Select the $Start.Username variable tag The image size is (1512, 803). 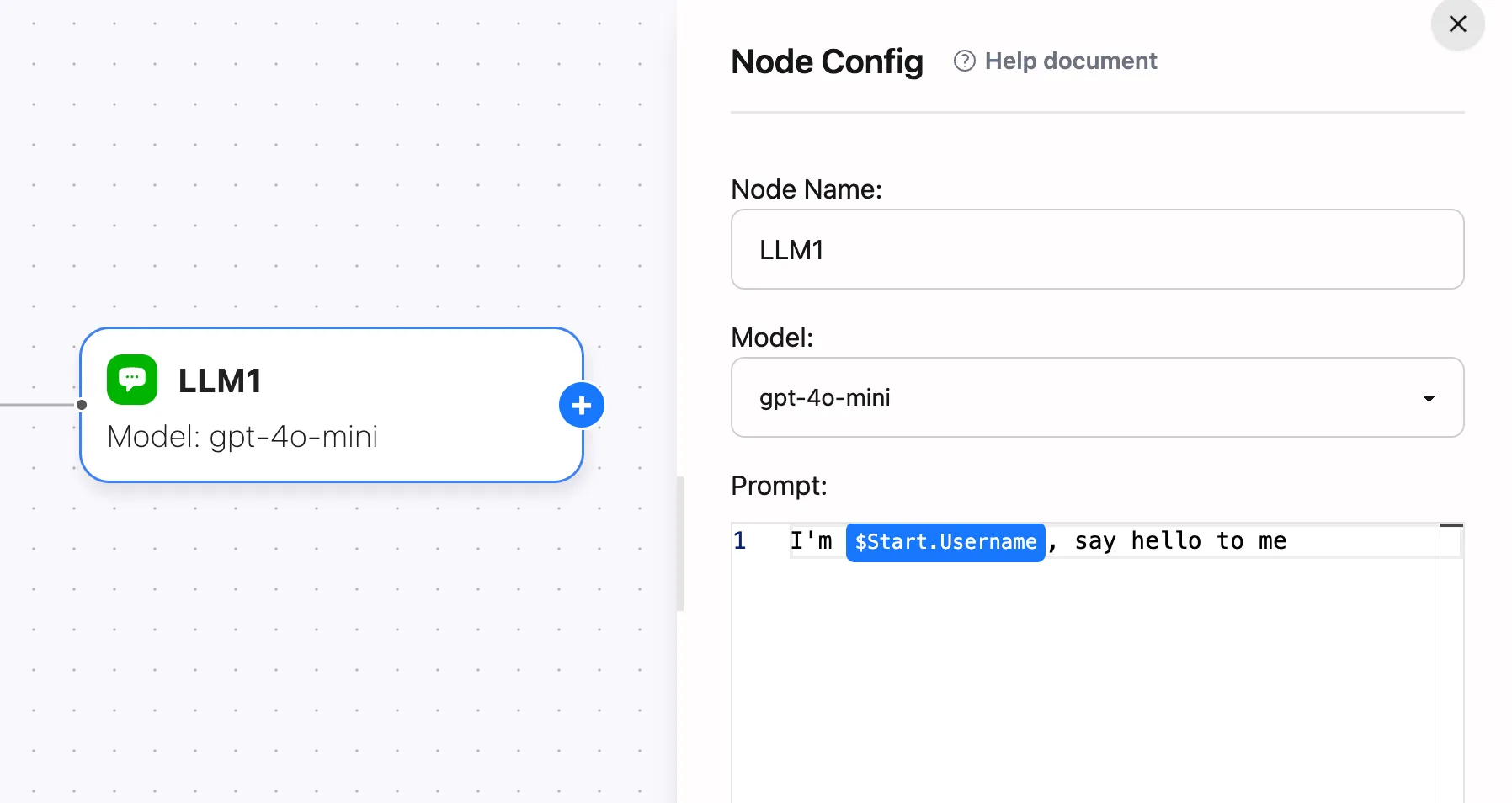[945, 542]
